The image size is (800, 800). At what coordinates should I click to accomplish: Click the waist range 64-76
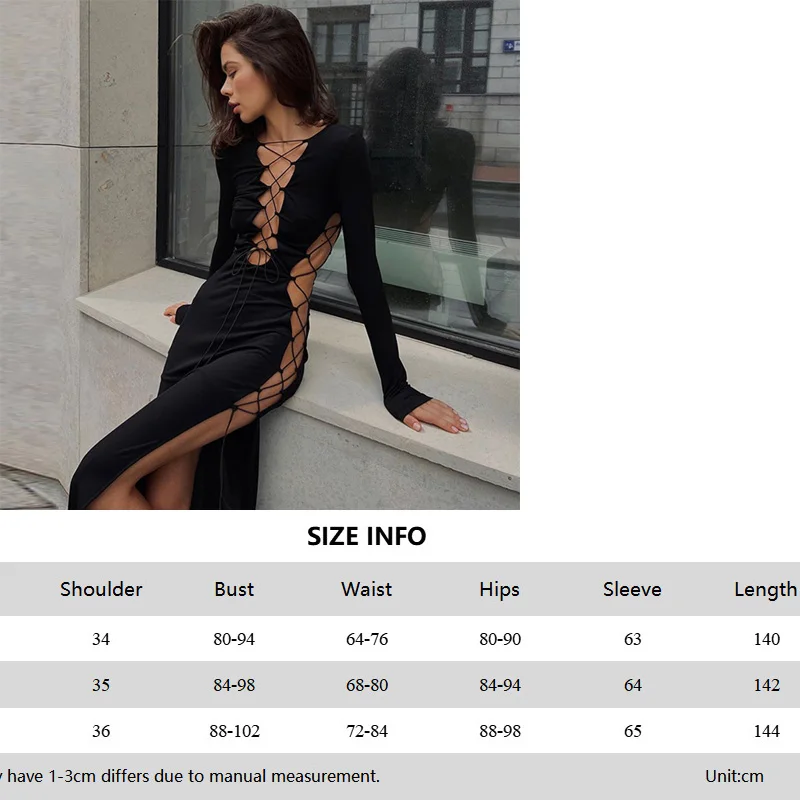[367, 639]
